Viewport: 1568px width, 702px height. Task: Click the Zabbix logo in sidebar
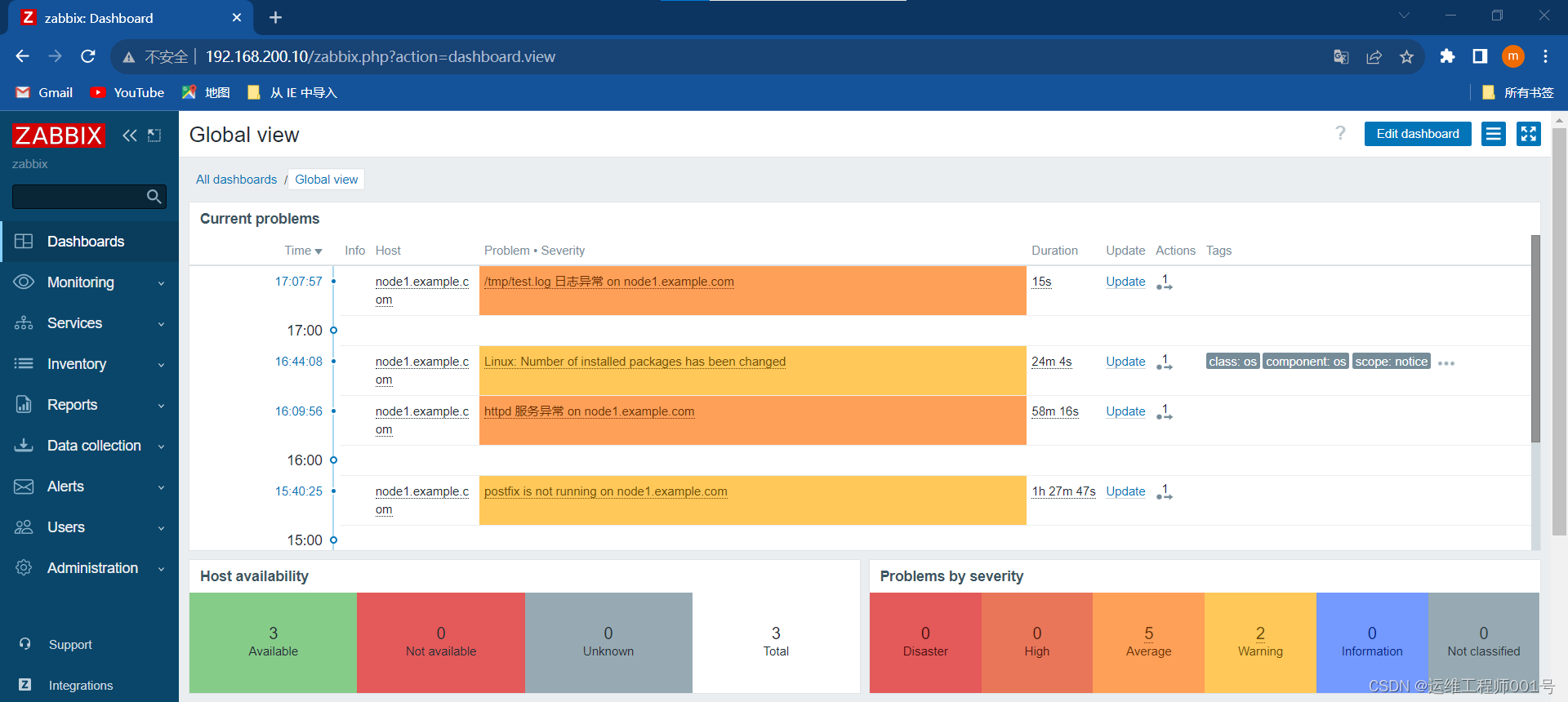[x=59, y=136]
